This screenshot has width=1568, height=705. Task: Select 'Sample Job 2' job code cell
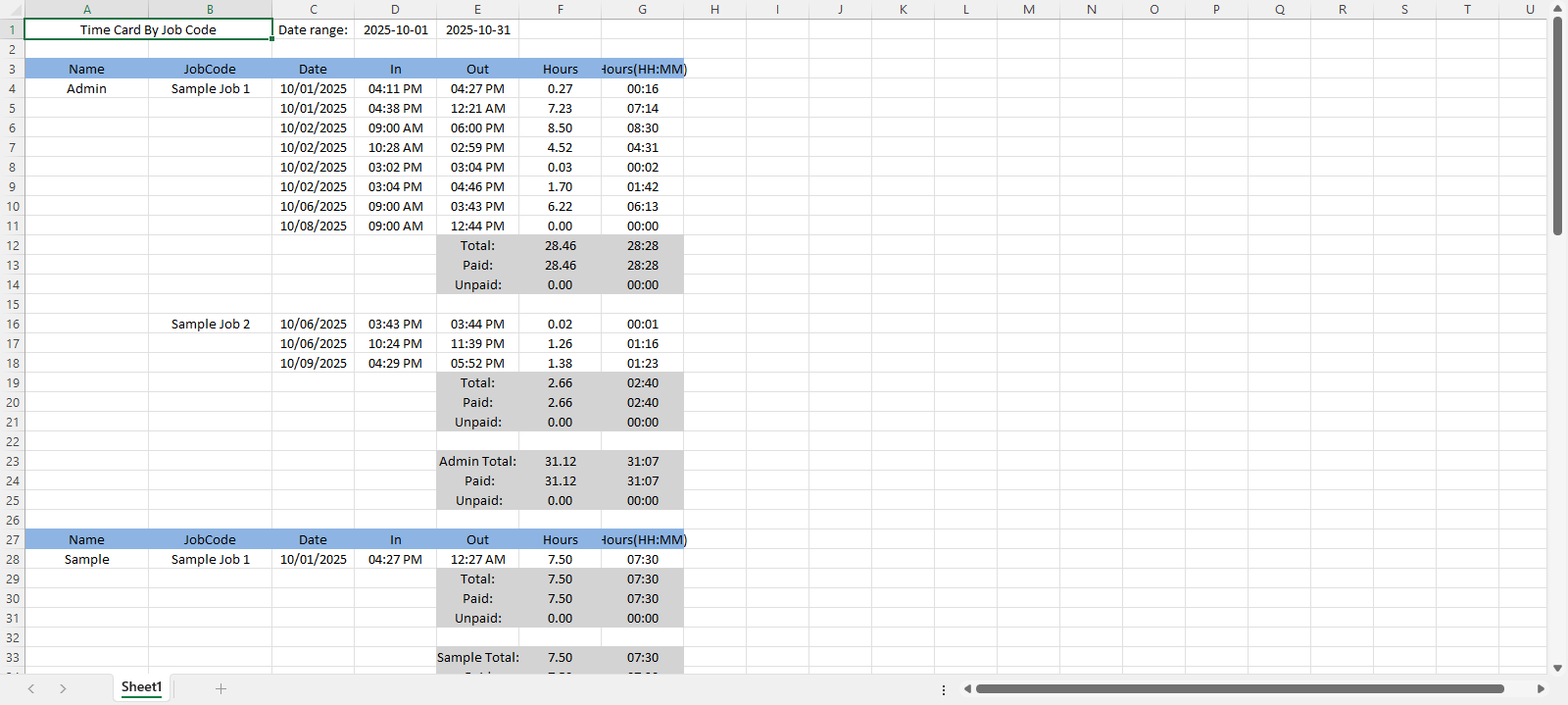(x=210, y=324)
